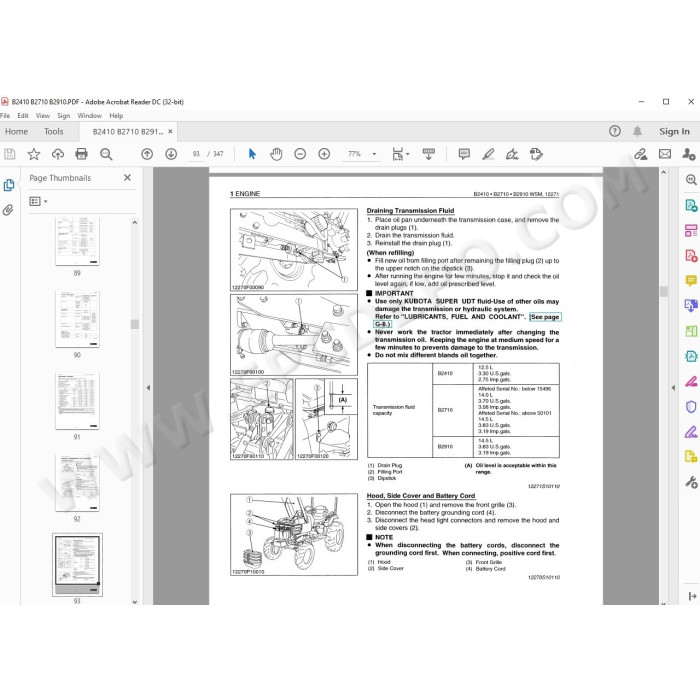Collapse the right tools pane arrow
Screen dimensions: 700x700
click(x=673, y=388)
